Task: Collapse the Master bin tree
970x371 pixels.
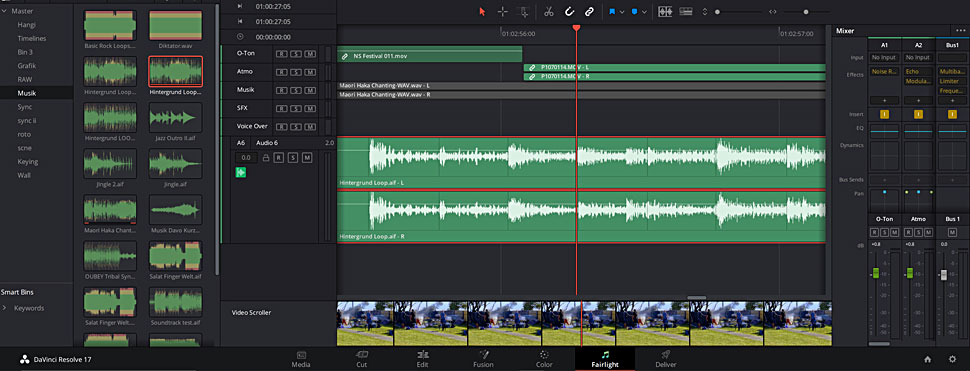Action: coord(4,11)
